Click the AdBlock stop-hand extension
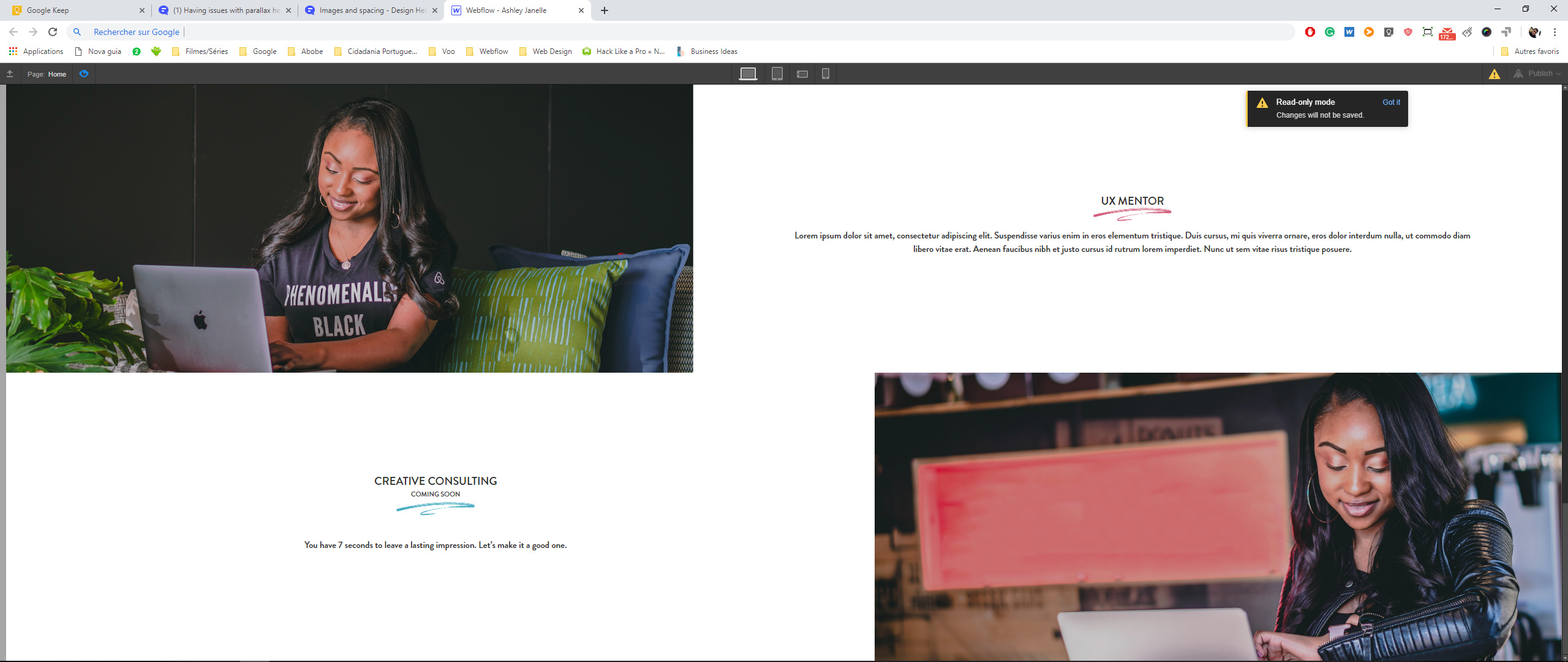Viewport: 1568px width, 662px height. 1310,32
